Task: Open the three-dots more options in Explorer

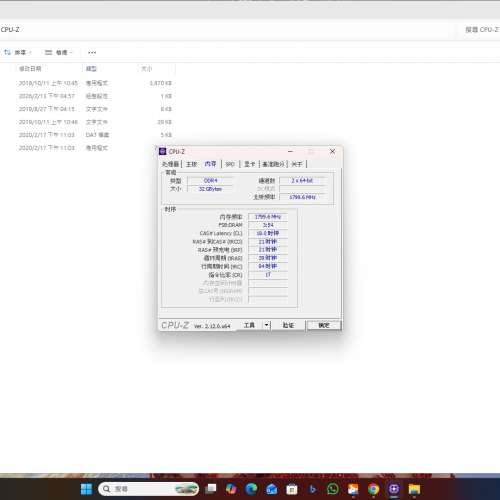Action: tap(92, 52)
